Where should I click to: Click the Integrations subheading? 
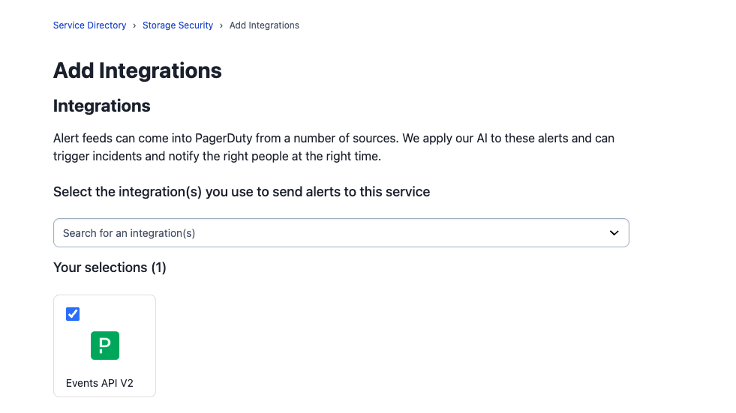click(101, 106)
